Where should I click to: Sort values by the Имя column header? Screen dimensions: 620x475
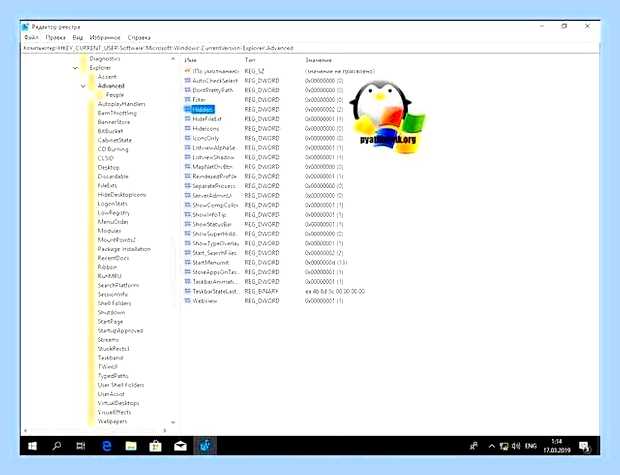pyautogui.click(x=191, y=60)
